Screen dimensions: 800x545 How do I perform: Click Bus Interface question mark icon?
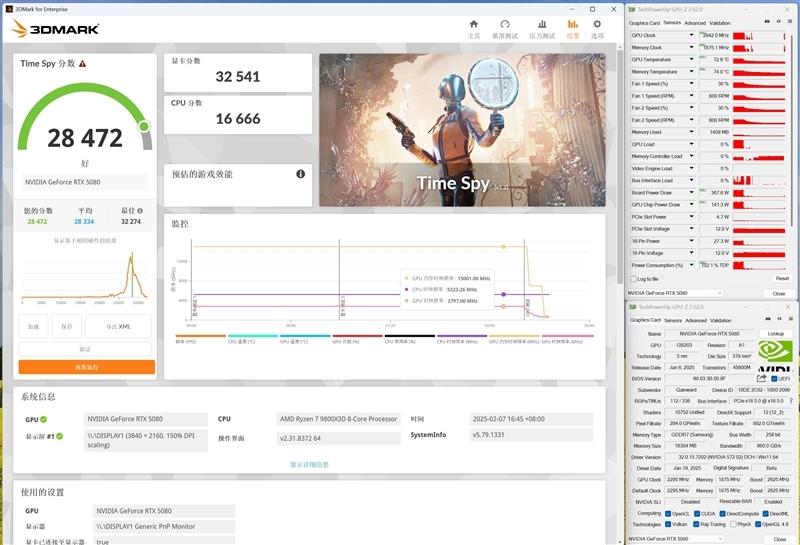[x=791, y=401]
